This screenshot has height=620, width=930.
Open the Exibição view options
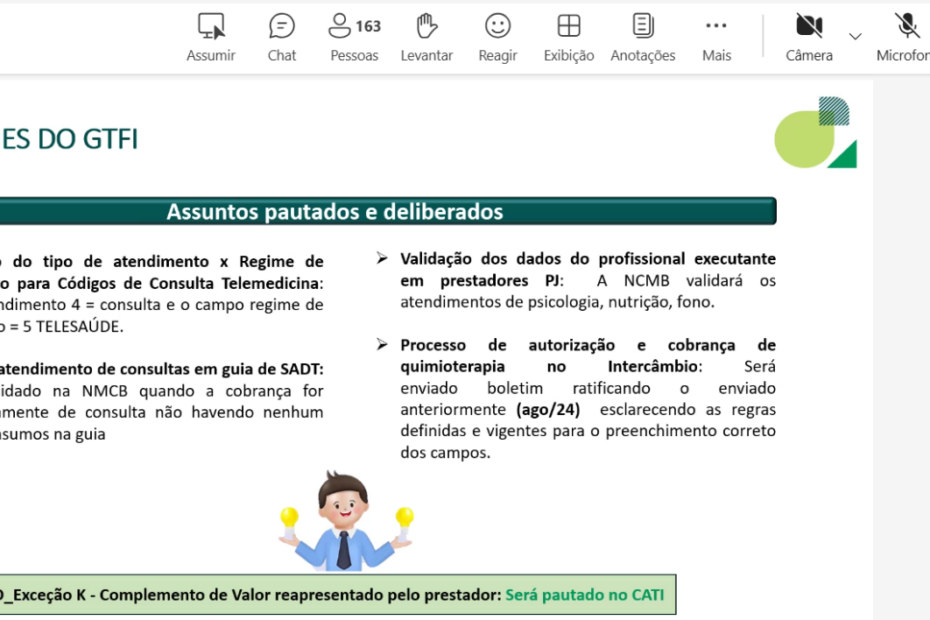[569, 27]
